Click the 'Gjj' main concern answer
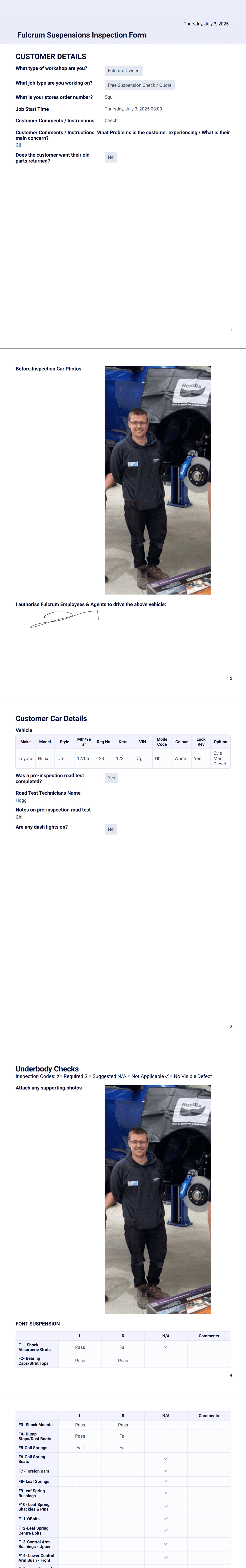The image size is (246, 1568). click(x=18, y=146)
